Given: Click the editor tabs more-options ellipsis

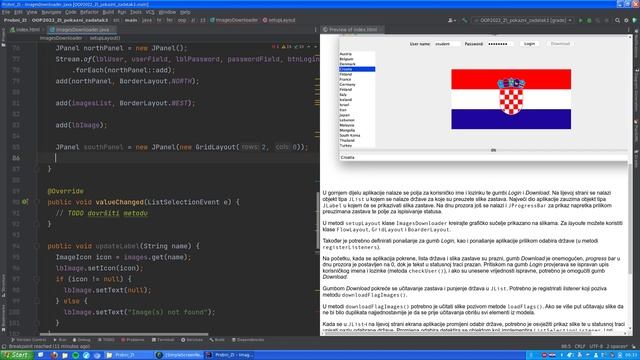Looking at the screenshot, I should tap(315, 29).
